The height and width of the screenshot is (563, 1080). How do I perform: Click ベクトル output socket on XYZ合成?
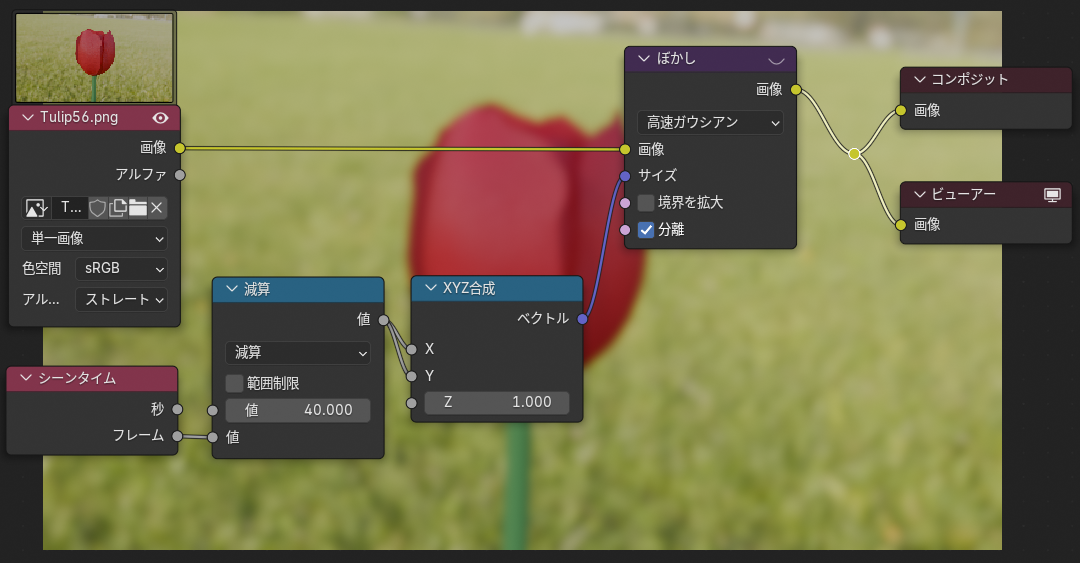[x=583, y=319]
